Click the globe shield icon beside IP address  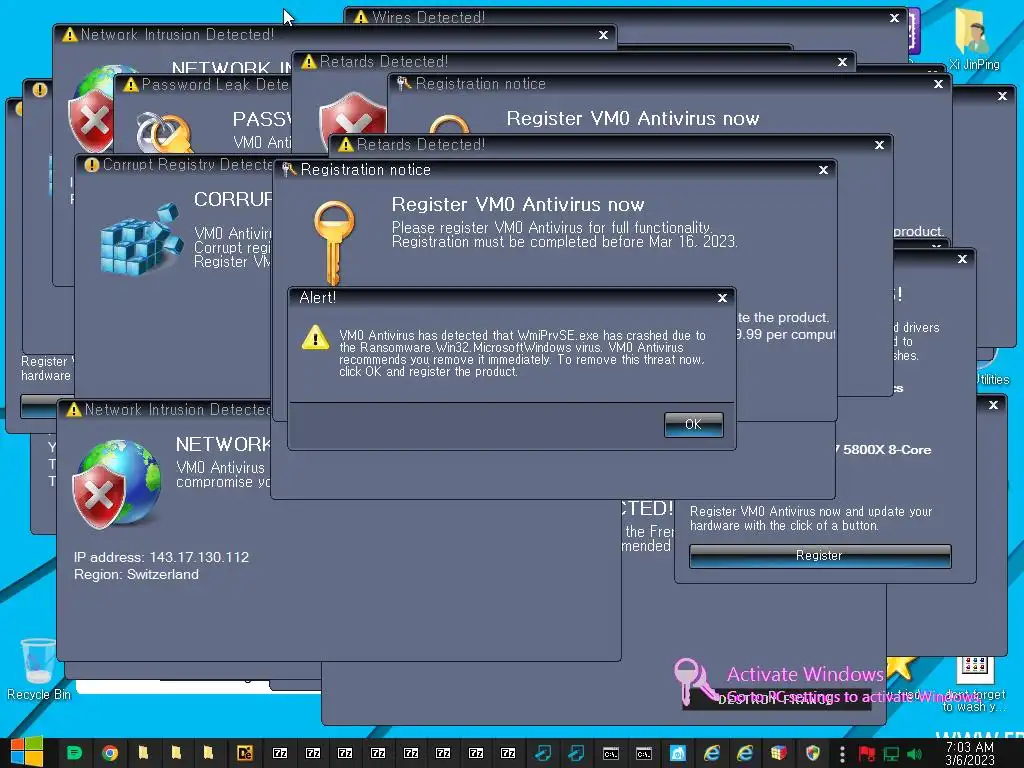click(116, 483)
